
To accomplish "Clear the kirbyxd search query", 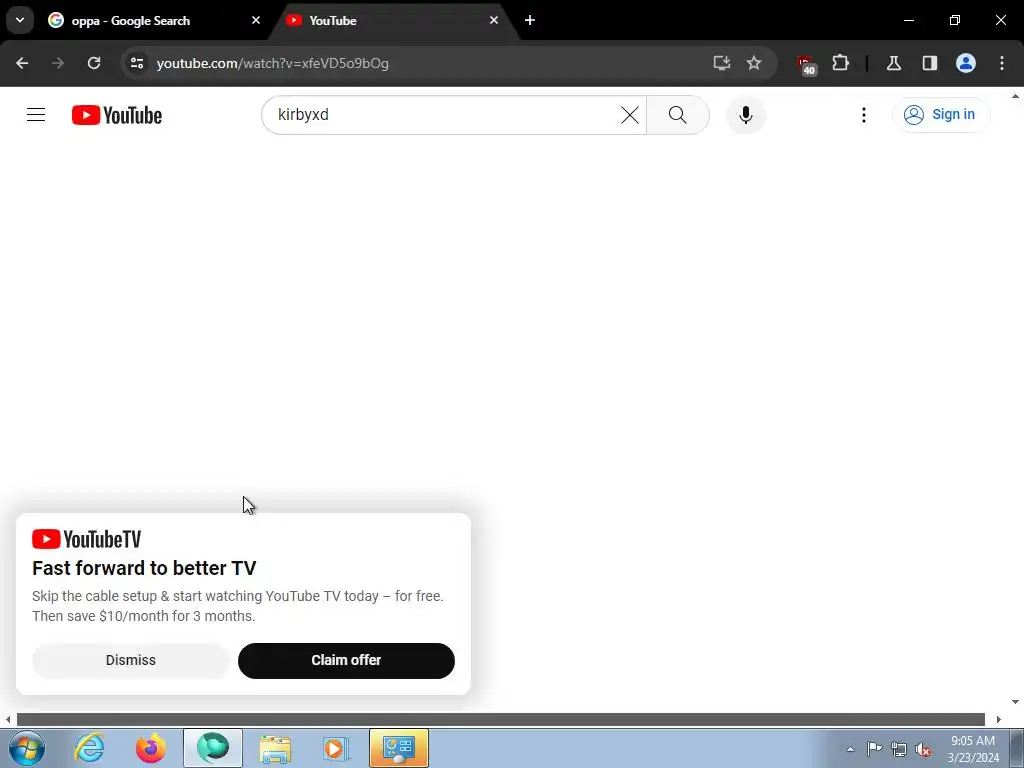I will (x=630, y=115).
